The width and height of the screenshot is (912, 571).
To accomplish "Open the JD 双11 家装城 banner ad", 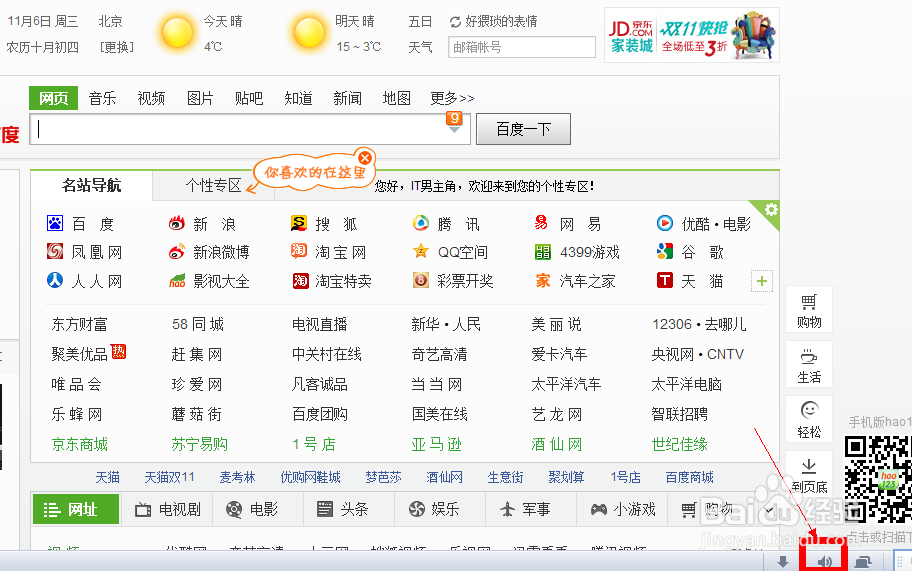I will pyautogui.click(x=692, y=35).
